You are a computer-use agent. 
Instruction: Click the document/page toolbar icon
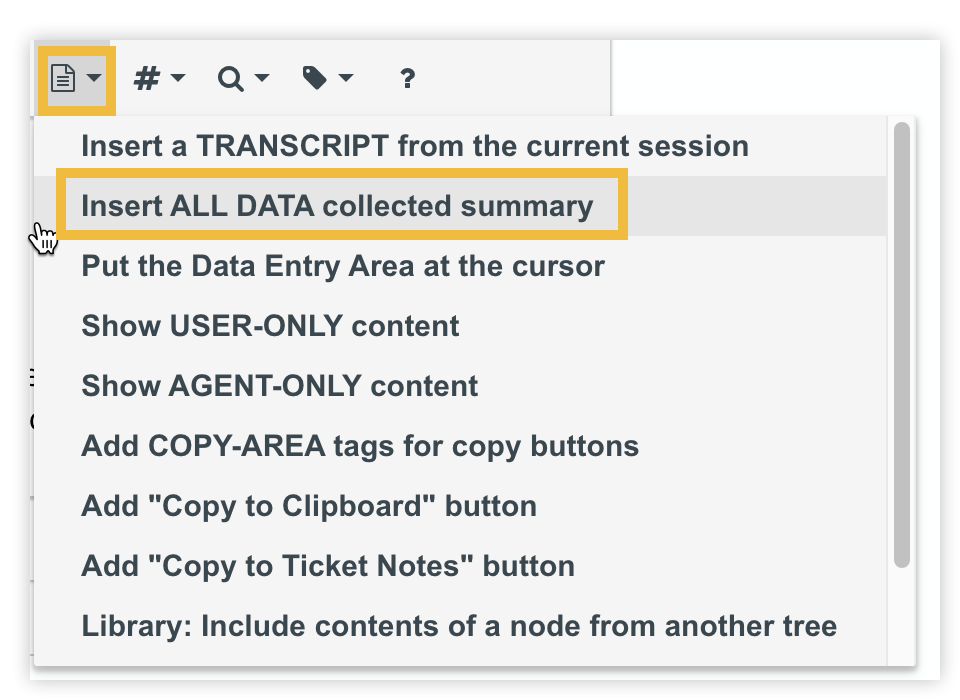[62, 77]
